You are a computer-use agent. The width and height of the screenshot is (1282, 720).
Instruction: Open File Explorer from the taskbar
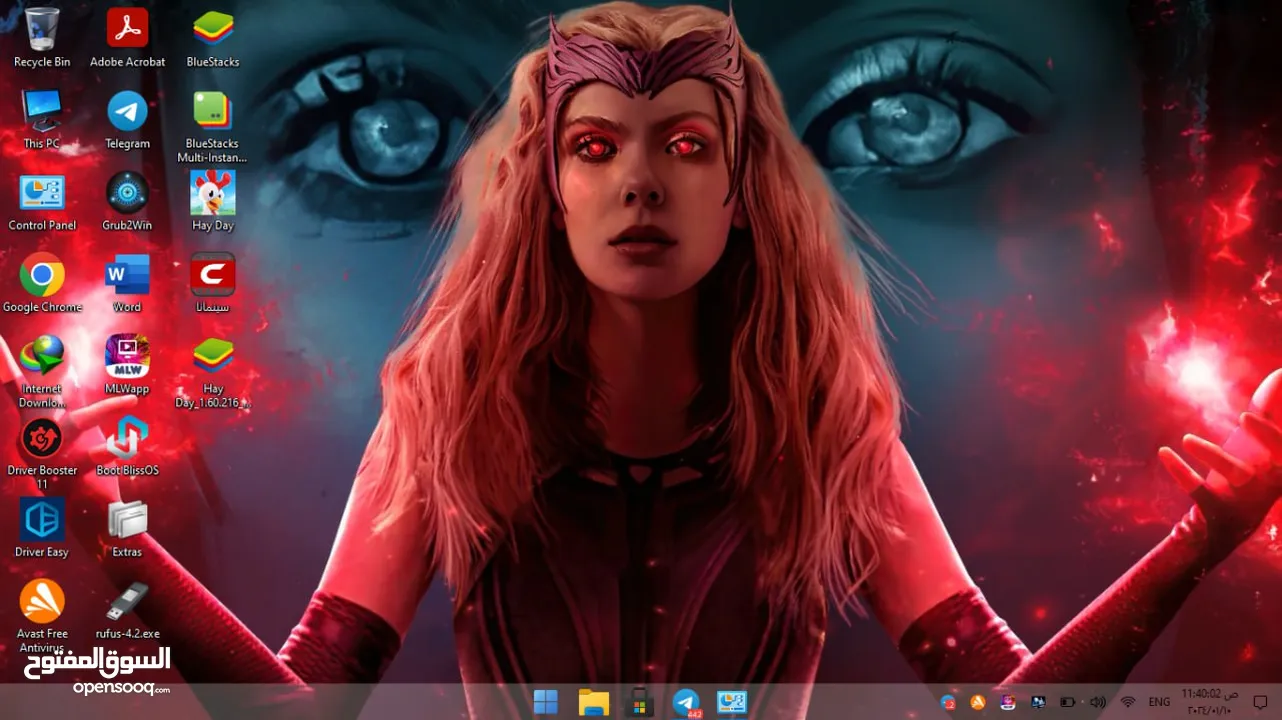point(594,702)
